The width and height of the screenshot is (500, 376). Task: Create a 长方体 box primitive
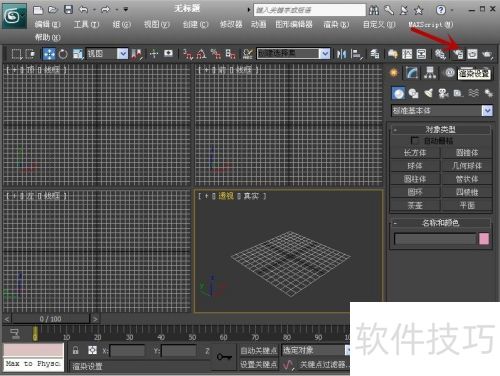pyautogui.click(x=415, y=153)
